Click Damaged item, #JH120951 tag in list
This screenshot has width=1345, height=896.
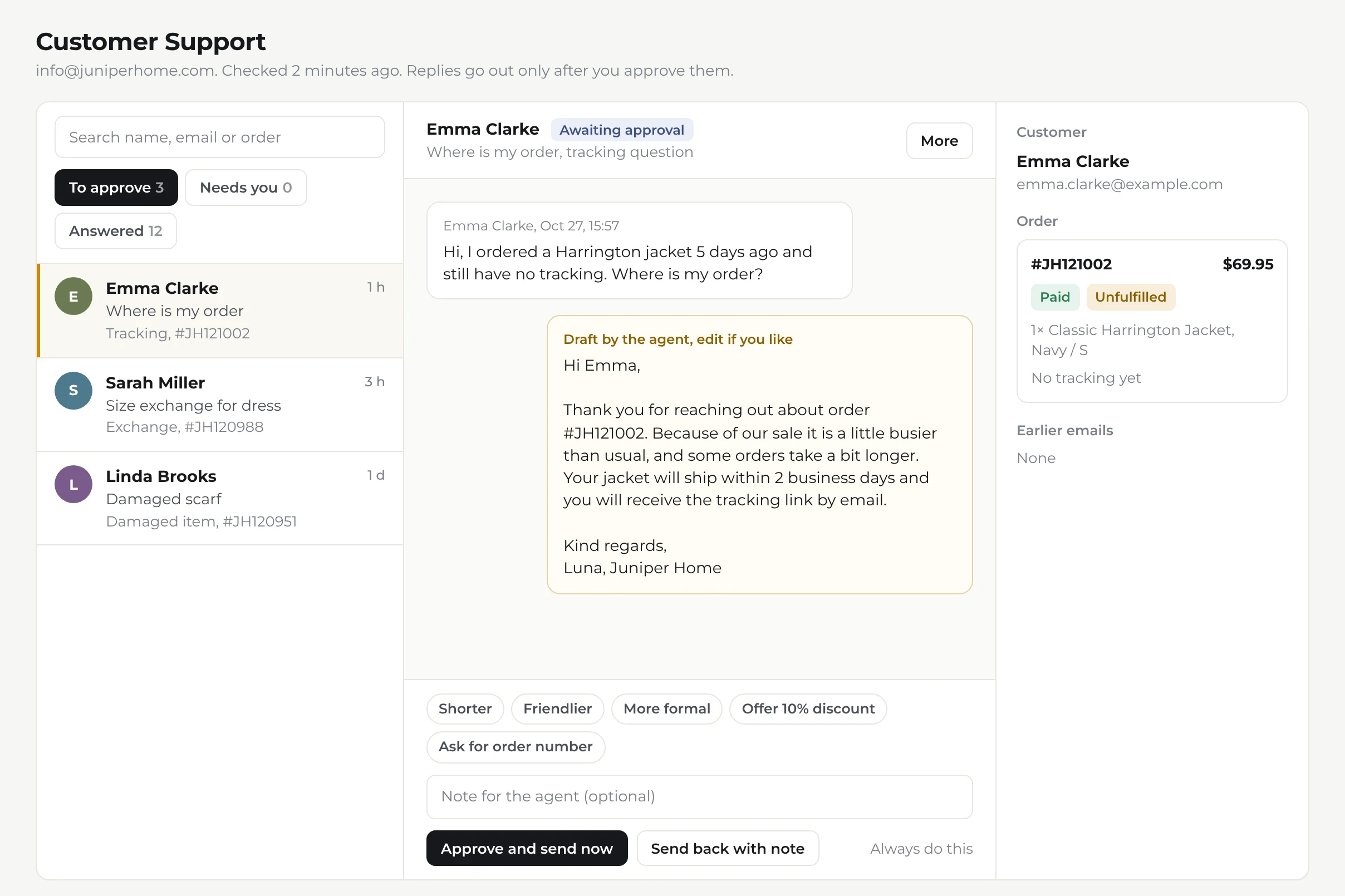[x=201, y=521]
